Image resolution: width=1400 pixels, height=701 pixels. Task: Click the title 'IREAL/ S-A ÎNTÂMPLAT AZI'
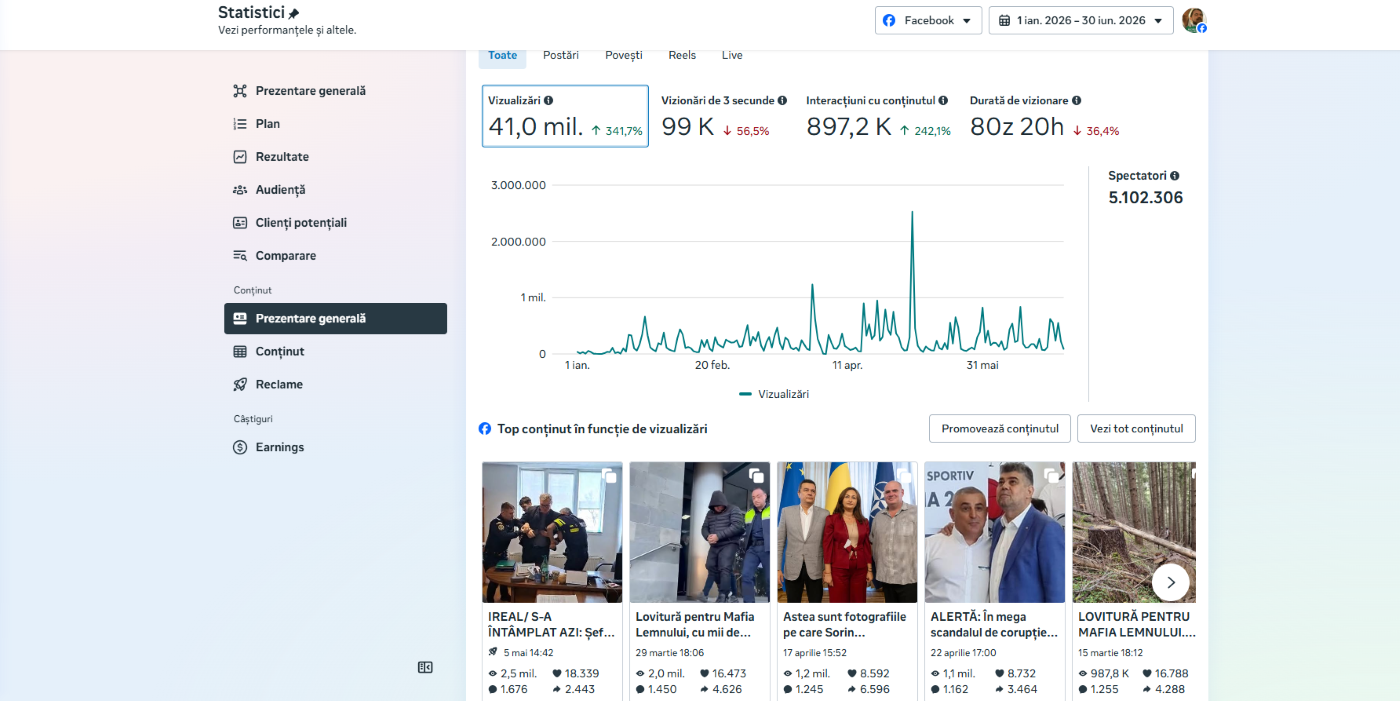(x=551, y=625)
